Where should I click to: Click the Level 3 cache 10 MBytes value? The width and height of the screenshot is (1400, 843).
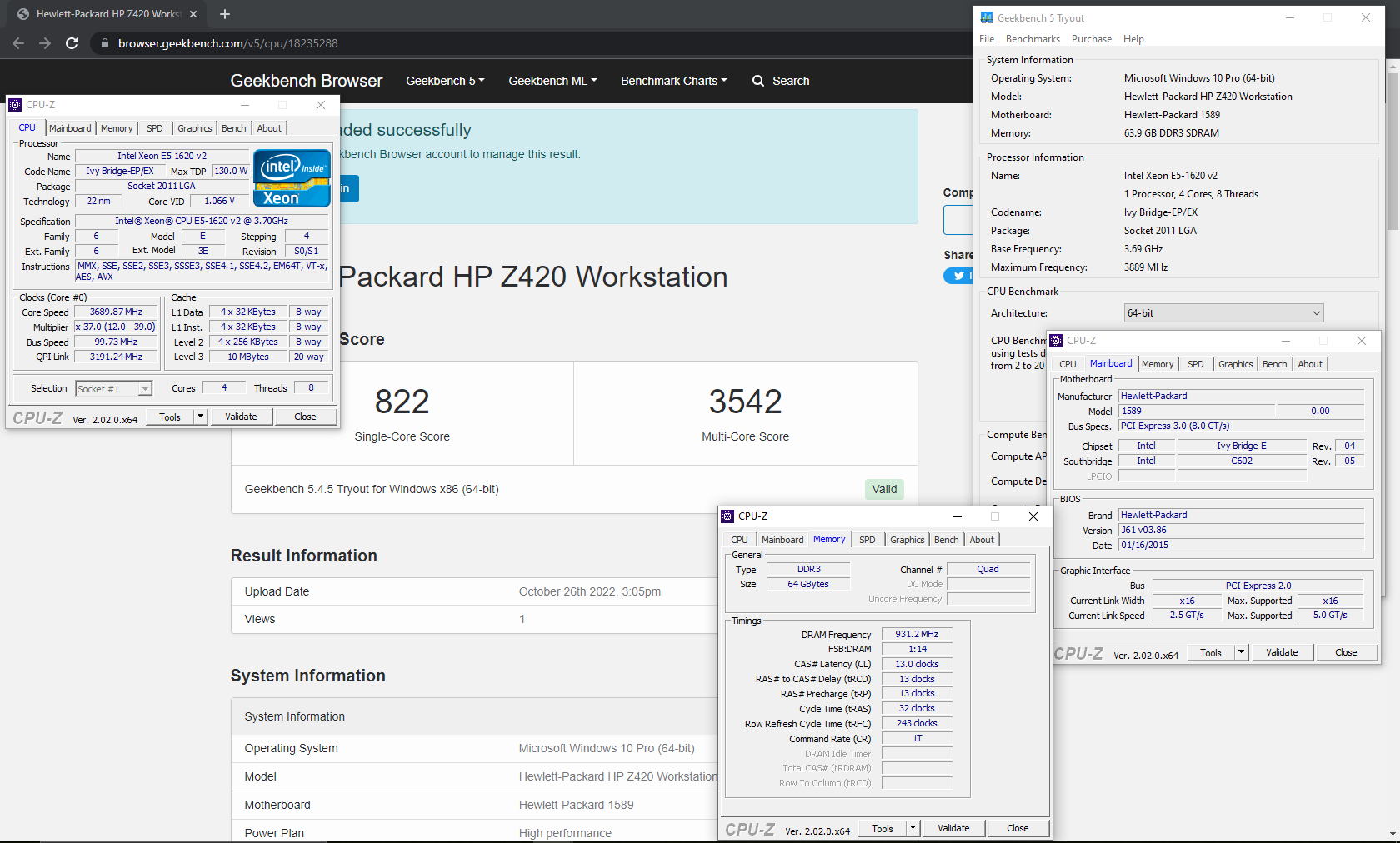[x=248, y=357]
